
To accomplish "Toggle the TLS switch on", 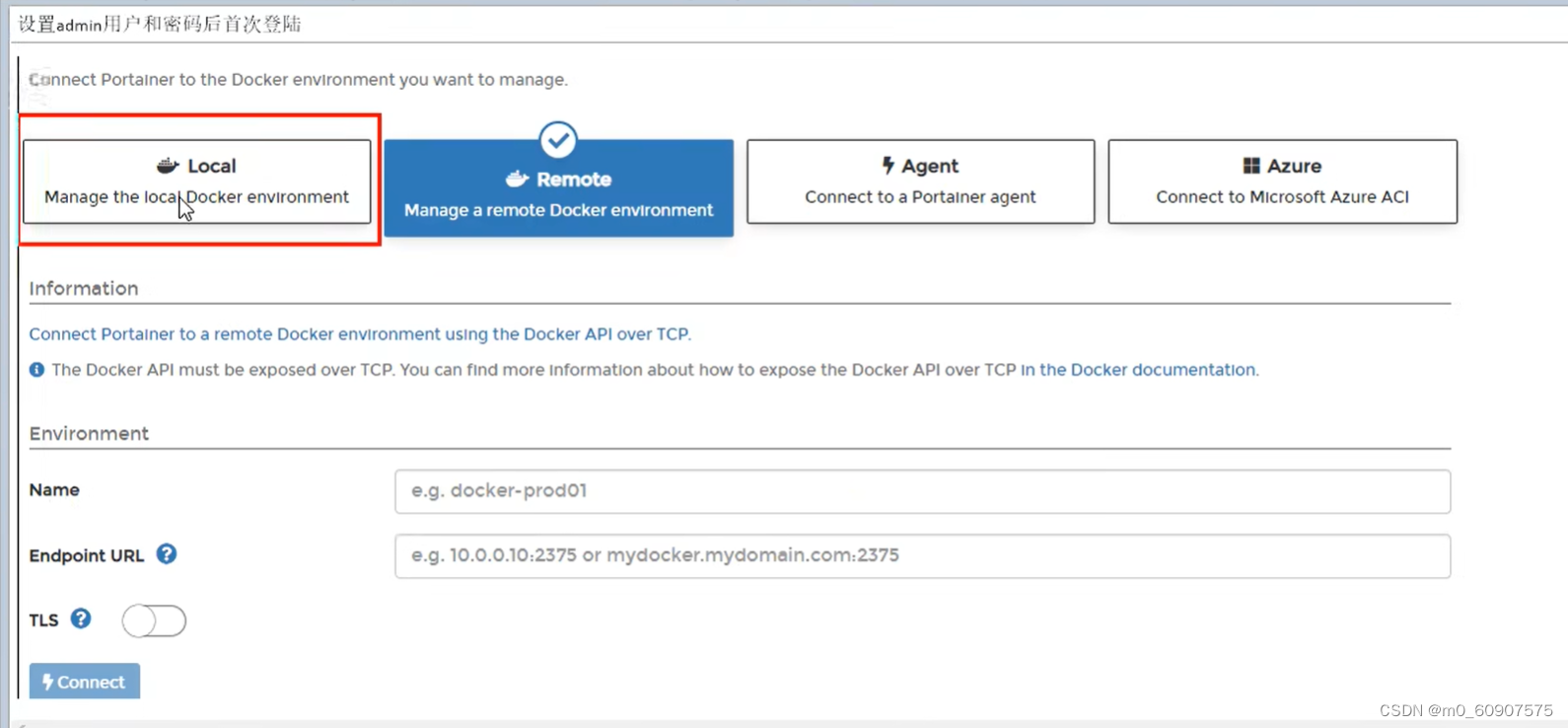I will 154,620.
